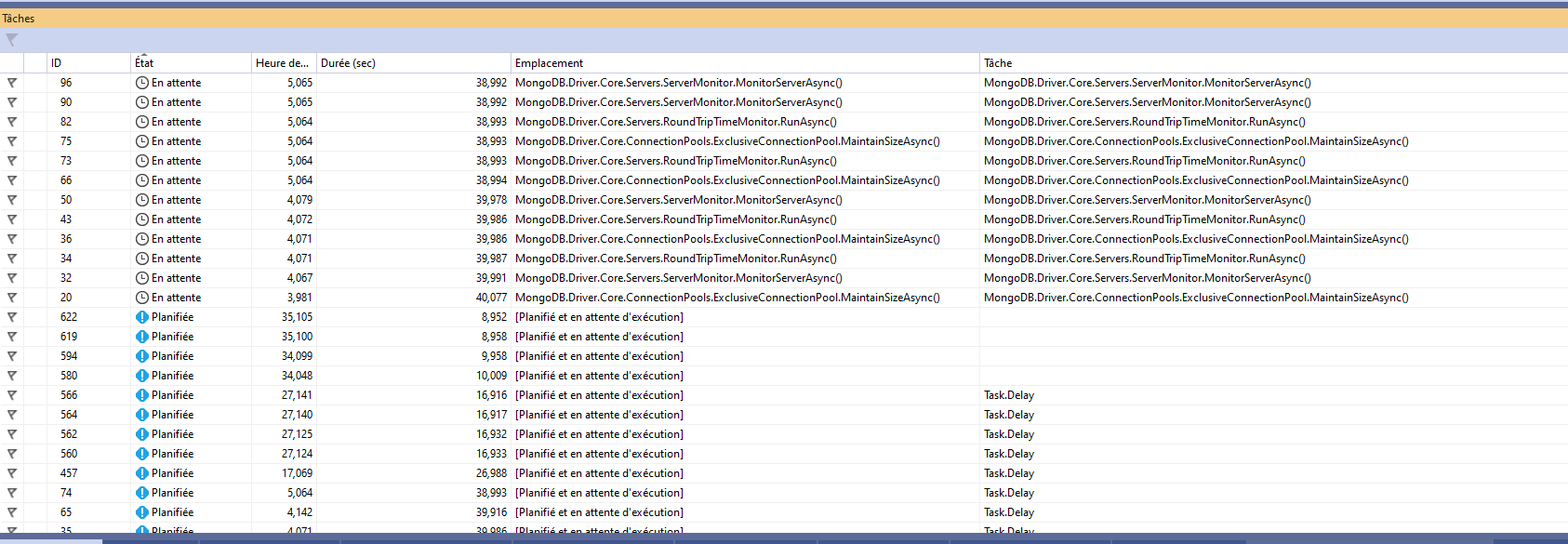Image resolution: width=1568 pixels, height=544 pixels.
Task: Flag the task row with ID 90
Action: coord(12,102)
